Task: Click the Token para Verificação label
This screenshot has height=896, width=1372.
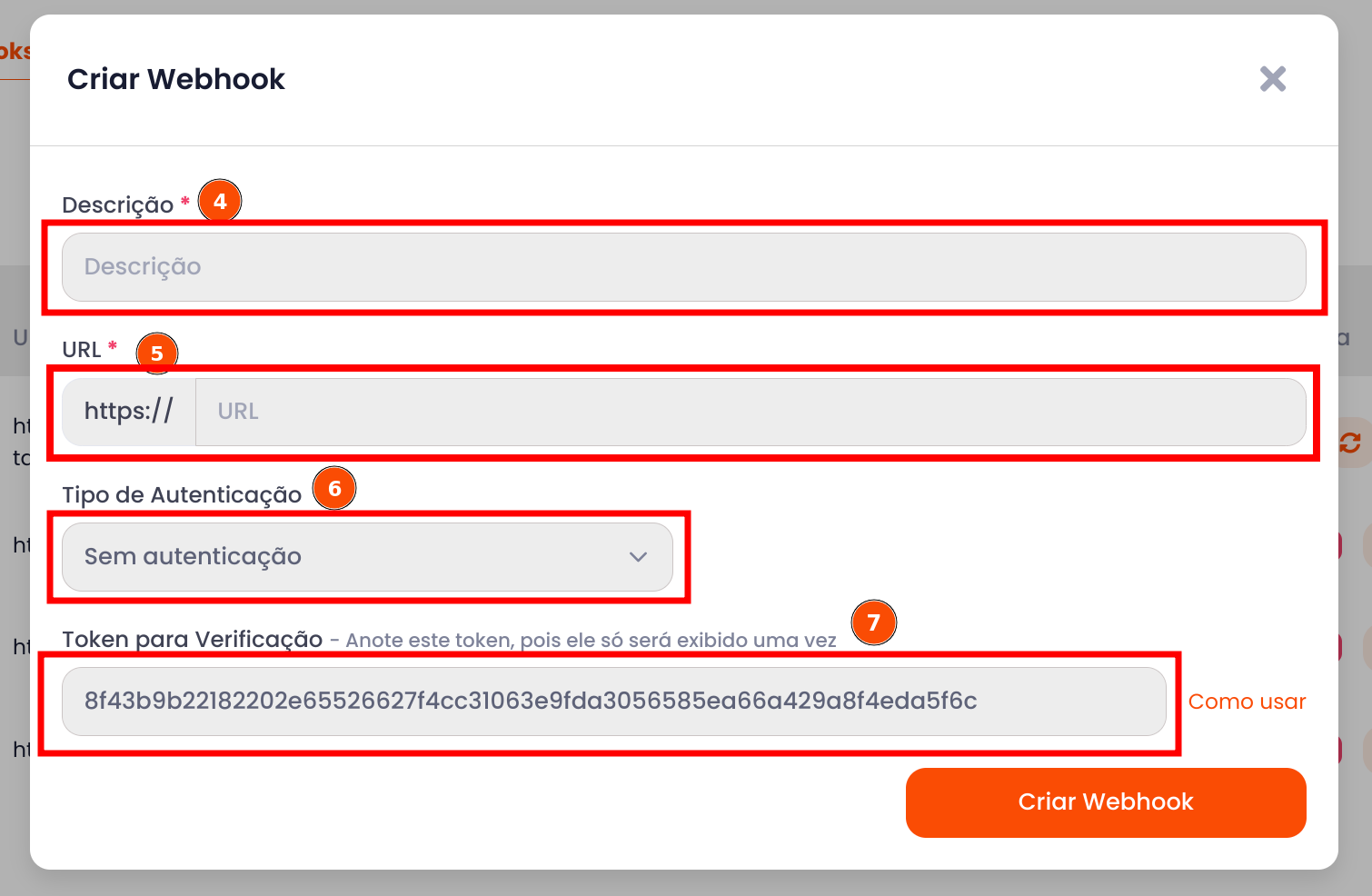Action: pyautogui.click(x=192, y=640)
